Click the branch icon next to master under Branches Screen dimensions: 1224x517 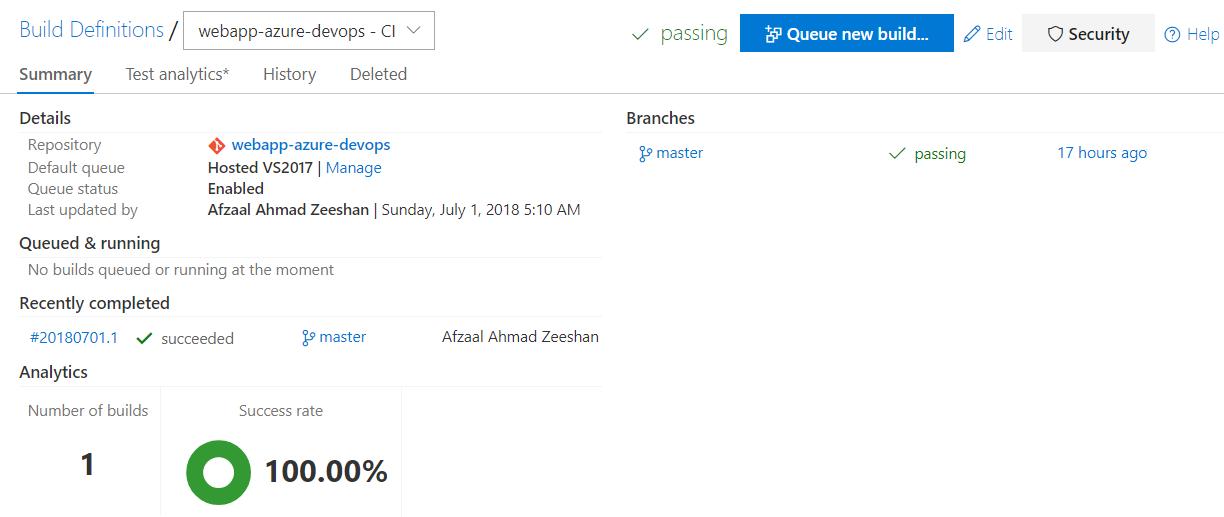[645, 154]
